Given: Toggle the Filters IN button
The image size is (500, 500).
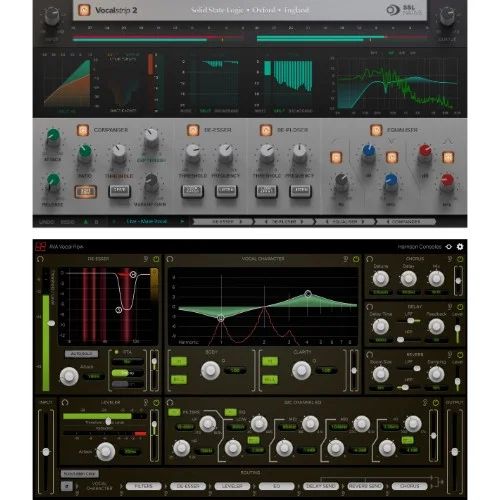Looking at the screenshot, I should (x=174, y=412).
